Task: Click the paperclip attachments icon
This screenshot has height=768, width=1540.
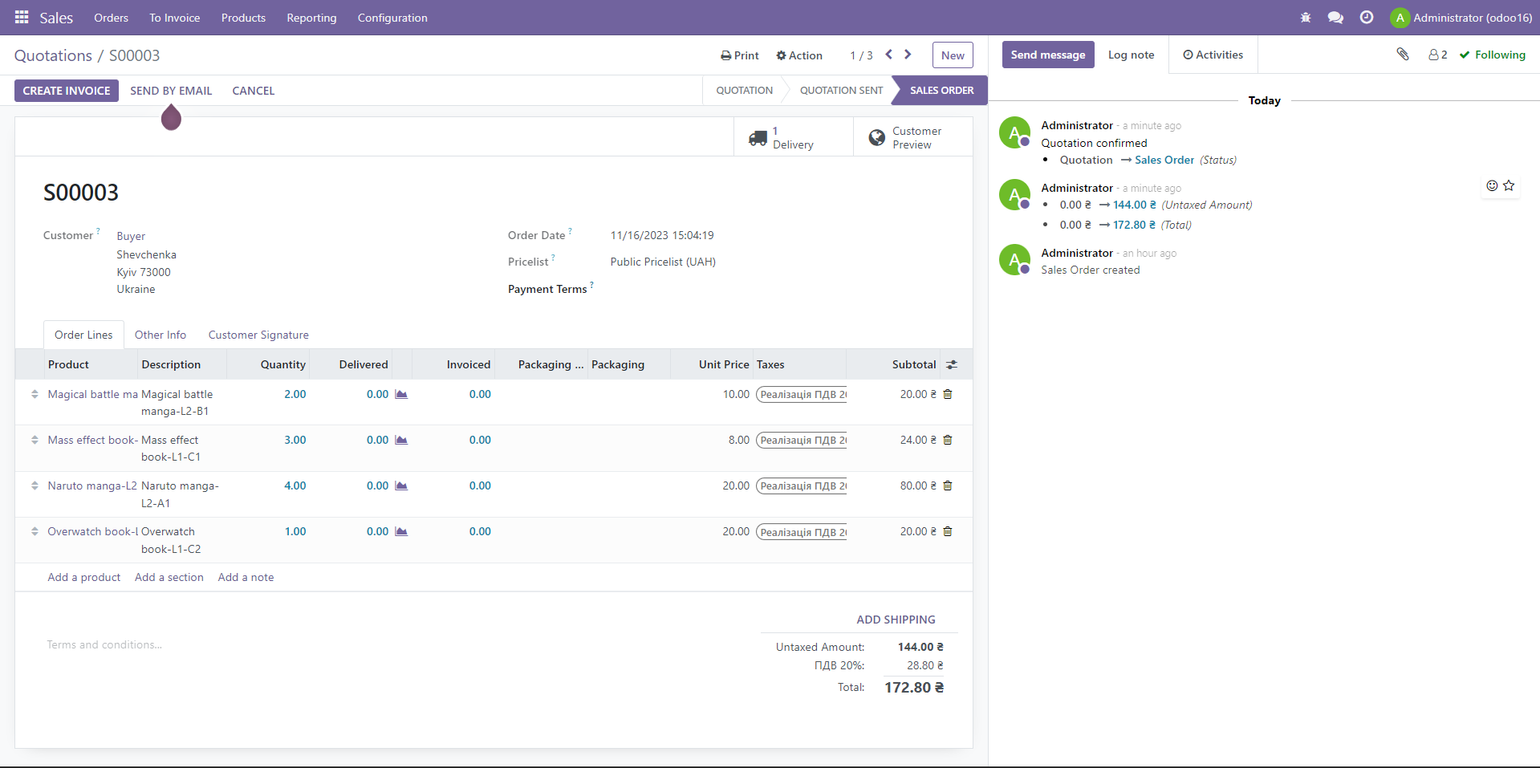Action: [1403, 55]
